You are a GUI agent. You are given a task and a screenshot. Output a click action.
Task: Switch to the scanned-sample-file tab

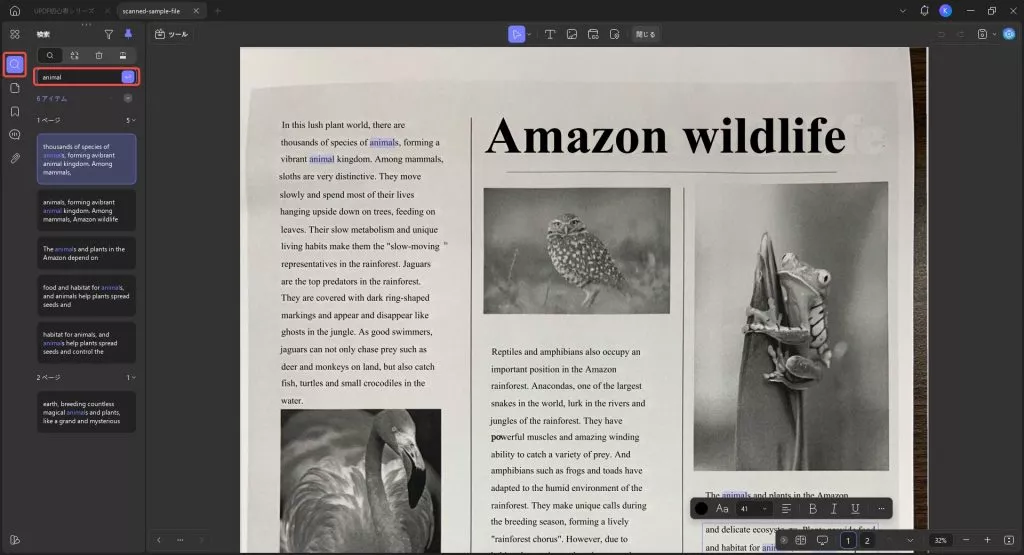(x=151, y=11)
